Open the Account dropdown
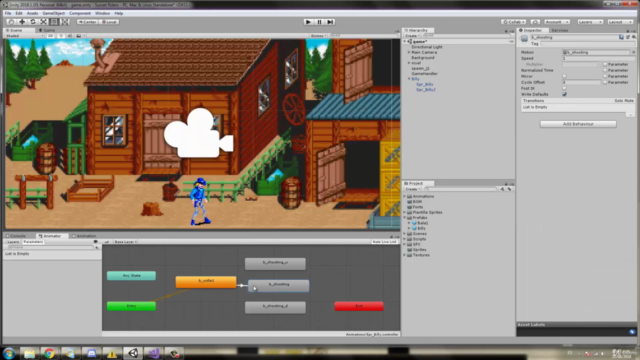This screenshot has height=360, width=640. tap(557, 22)
